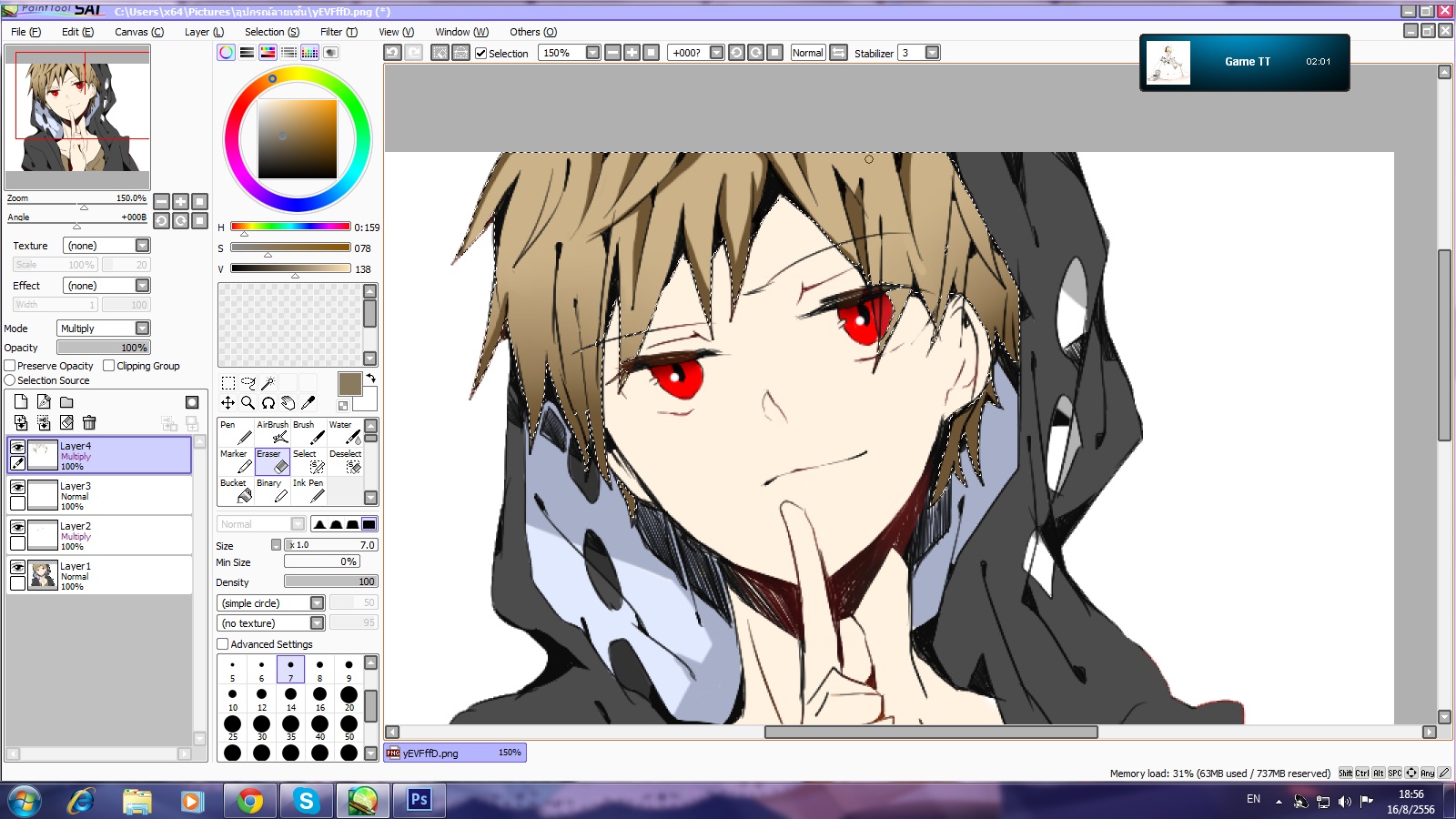Activate the move tool
The width and height of the screenshot is (1456, 819).
227,403
